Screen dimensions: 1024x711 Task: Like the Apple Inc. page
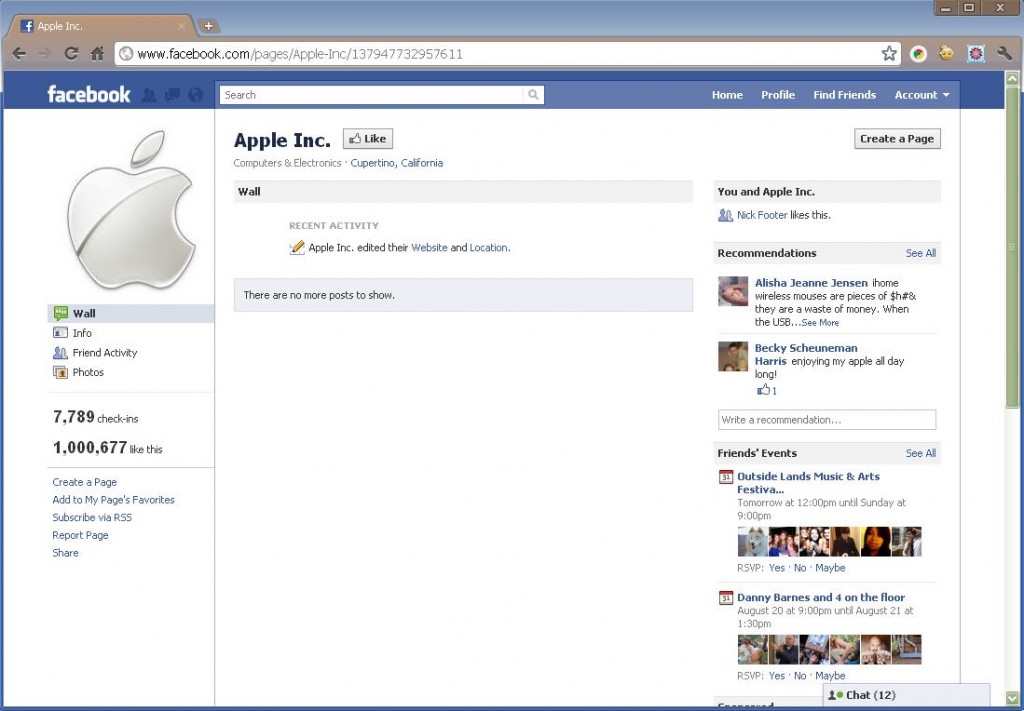[368, 138]
